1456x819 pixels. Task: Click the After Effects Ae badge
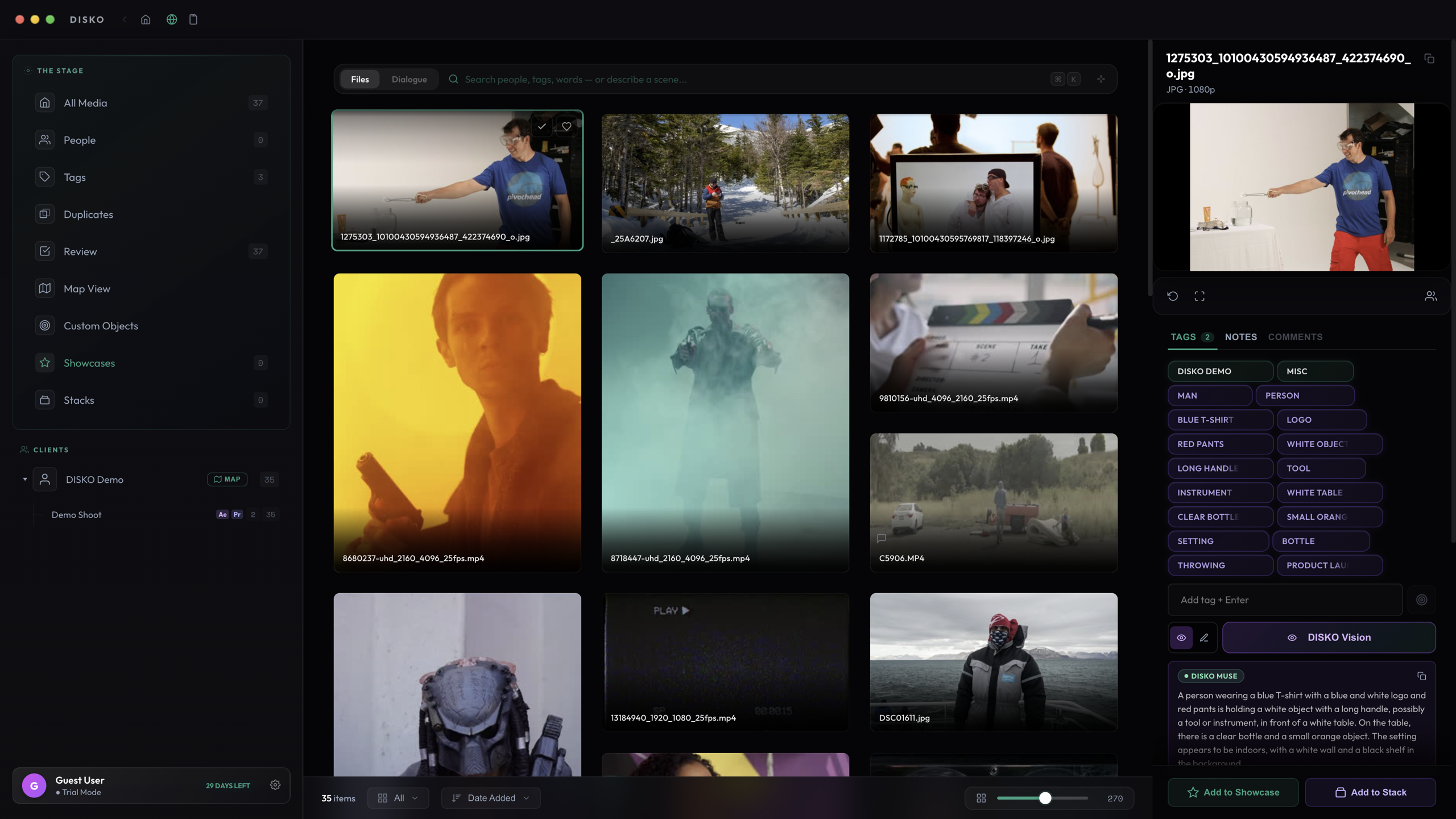click(x=222, y=515)
